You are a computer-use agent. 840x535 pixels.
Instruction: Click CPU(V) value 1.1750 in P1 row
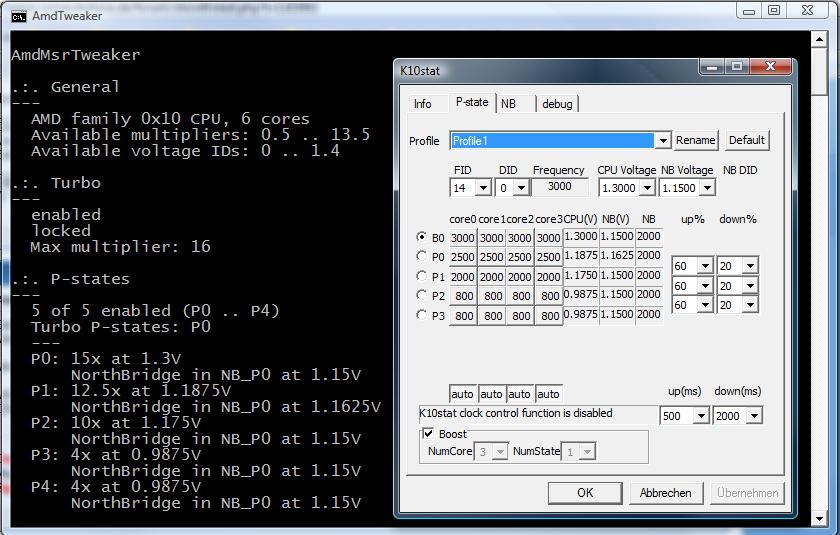[x=581, y=275]
